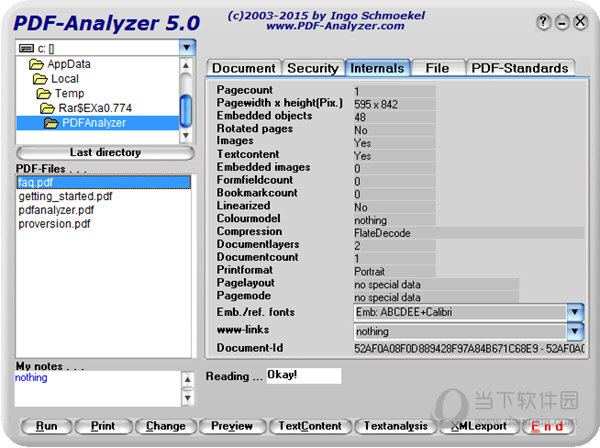Image resolution: width=600 pixels, height=448 pixels.
Task: Click the Change button
Action: coord(166,426)
